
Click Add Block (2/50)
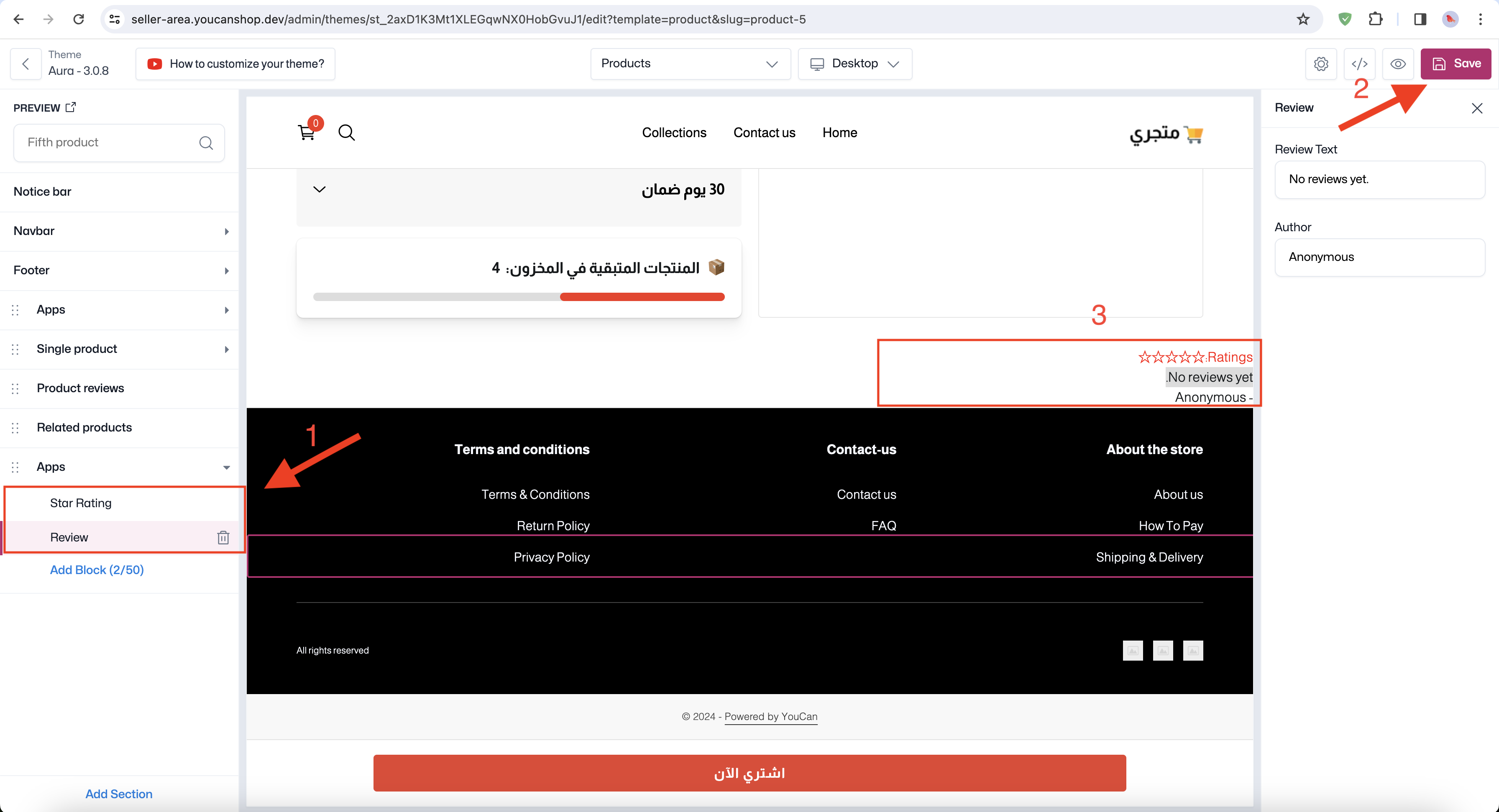[x=97, y=570]
